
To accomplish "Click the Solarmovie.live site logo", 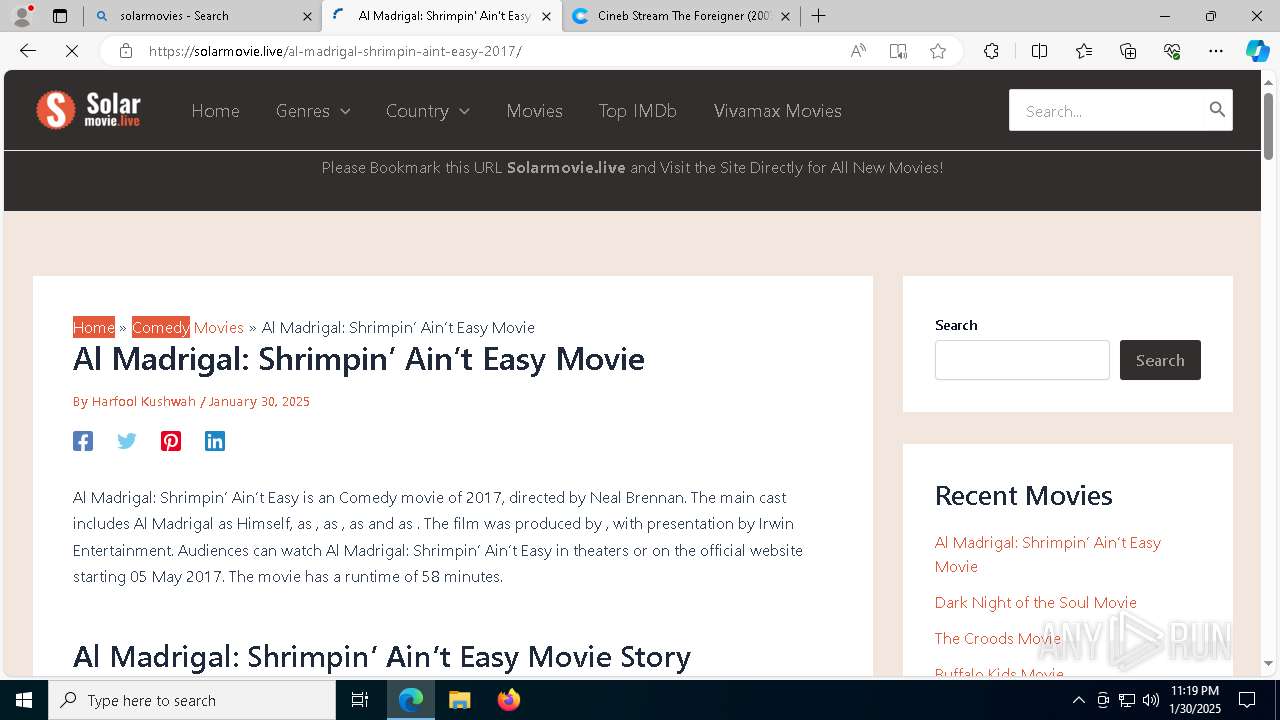I will tap(88, 110).
